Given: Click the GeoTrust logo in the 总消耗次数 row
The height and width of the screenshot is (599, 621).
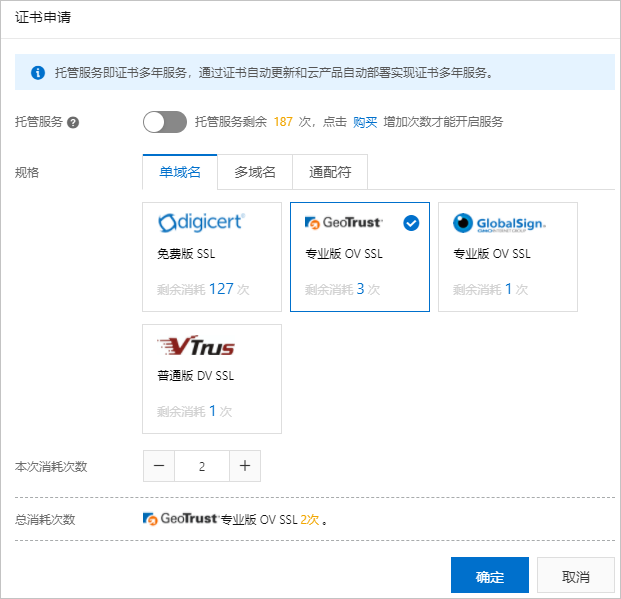Looking at the screenshot, I should coord(180,519).
